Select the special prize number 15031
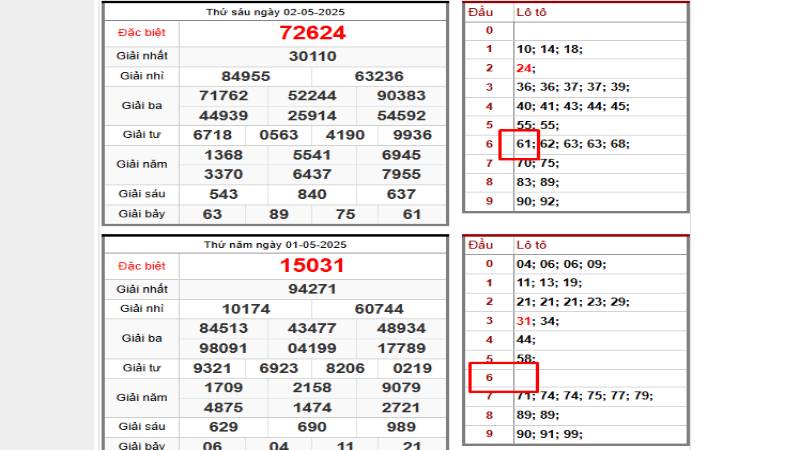800x450 pixels. tap(312, 266)
